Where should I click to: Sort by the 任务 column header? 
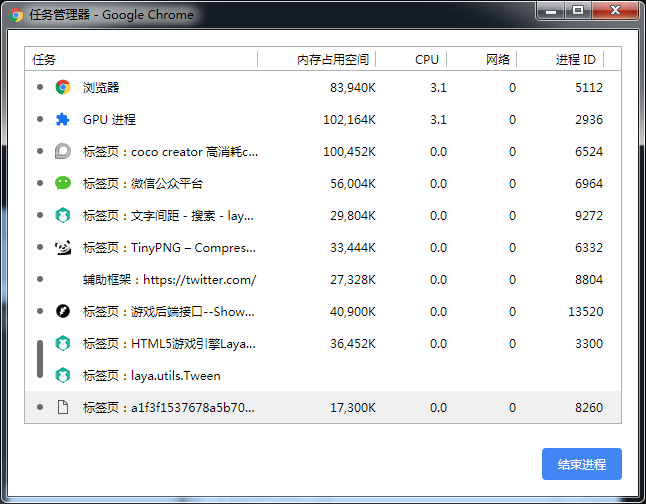pyautogui.click(x=141, y=59)
